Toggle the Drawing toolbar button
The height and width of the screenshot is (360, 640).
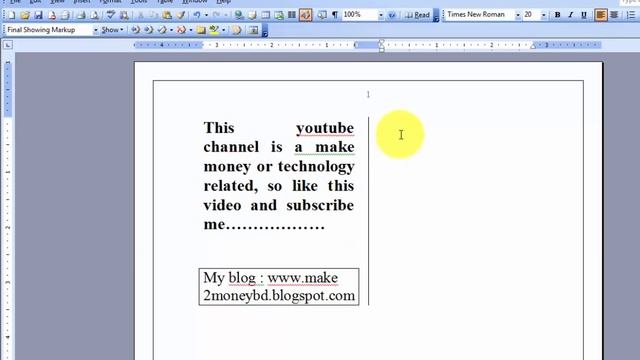click(305, 16)
